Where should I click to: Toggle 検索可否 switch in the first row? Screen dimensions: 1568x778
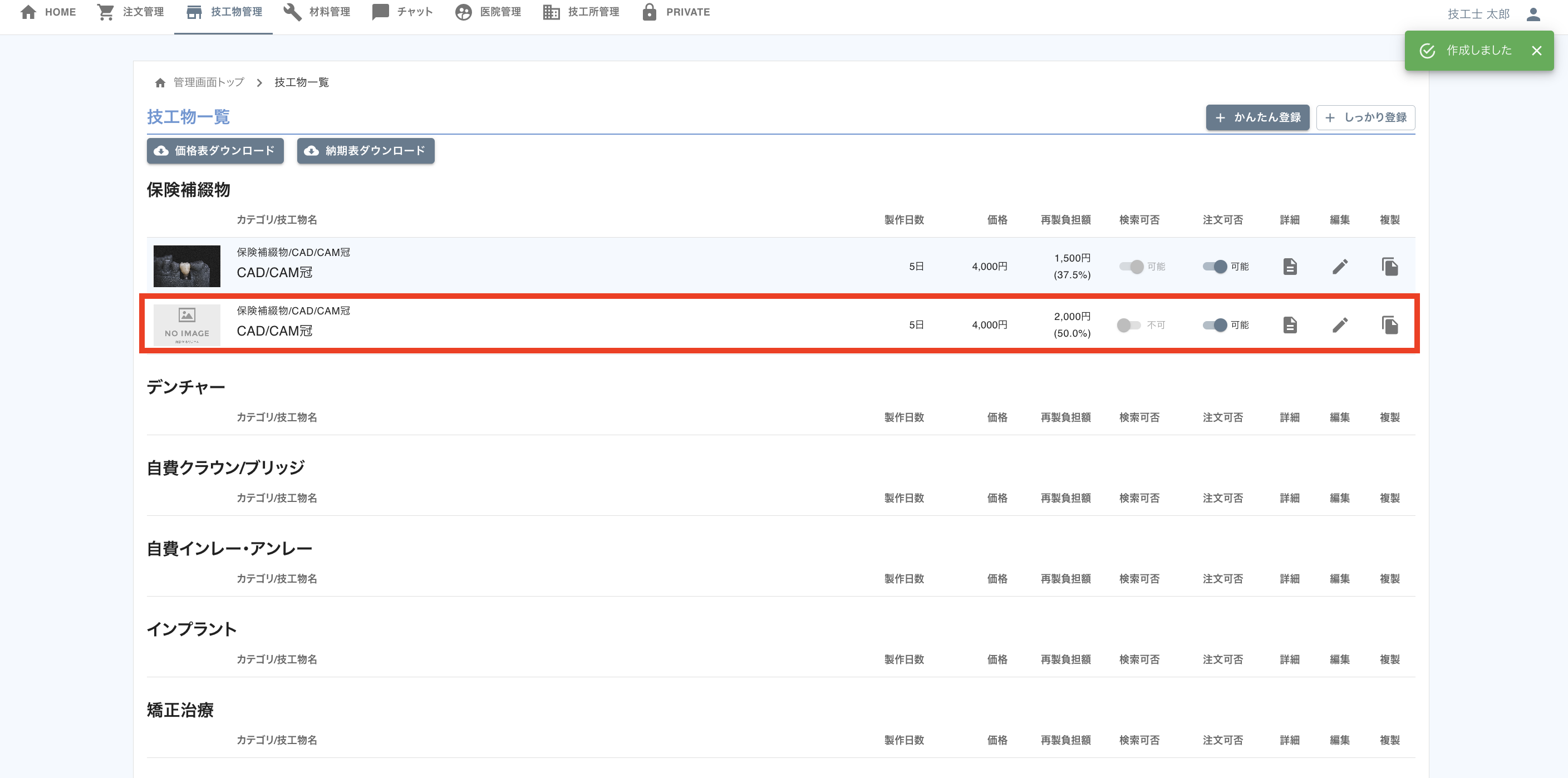pyautogui.click(x=1131, y=266)
